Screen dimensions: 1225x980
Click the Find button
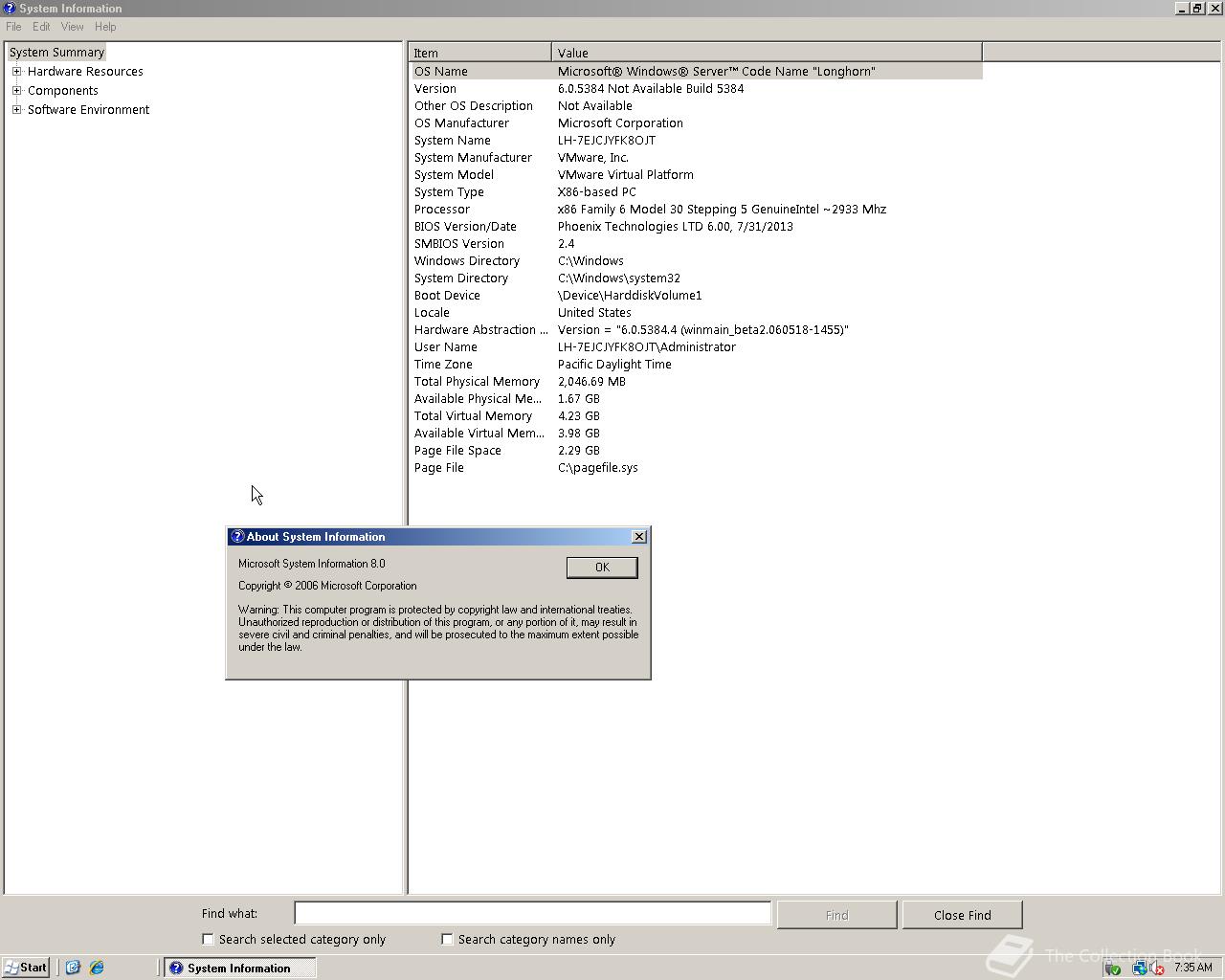pos(836,915)
